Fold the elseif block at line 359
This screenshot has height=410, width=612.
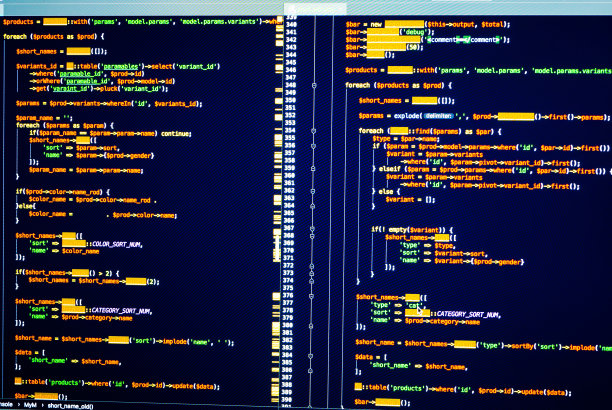coord(314,168)
